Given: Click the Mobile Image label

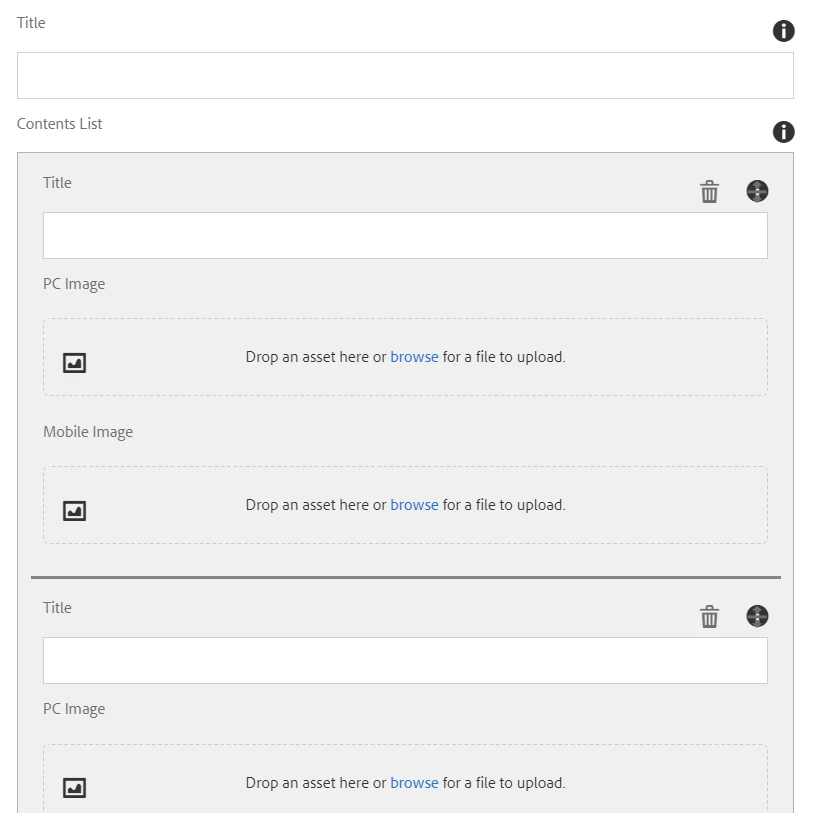Looking at the screenshot, I should coord(88,432).
